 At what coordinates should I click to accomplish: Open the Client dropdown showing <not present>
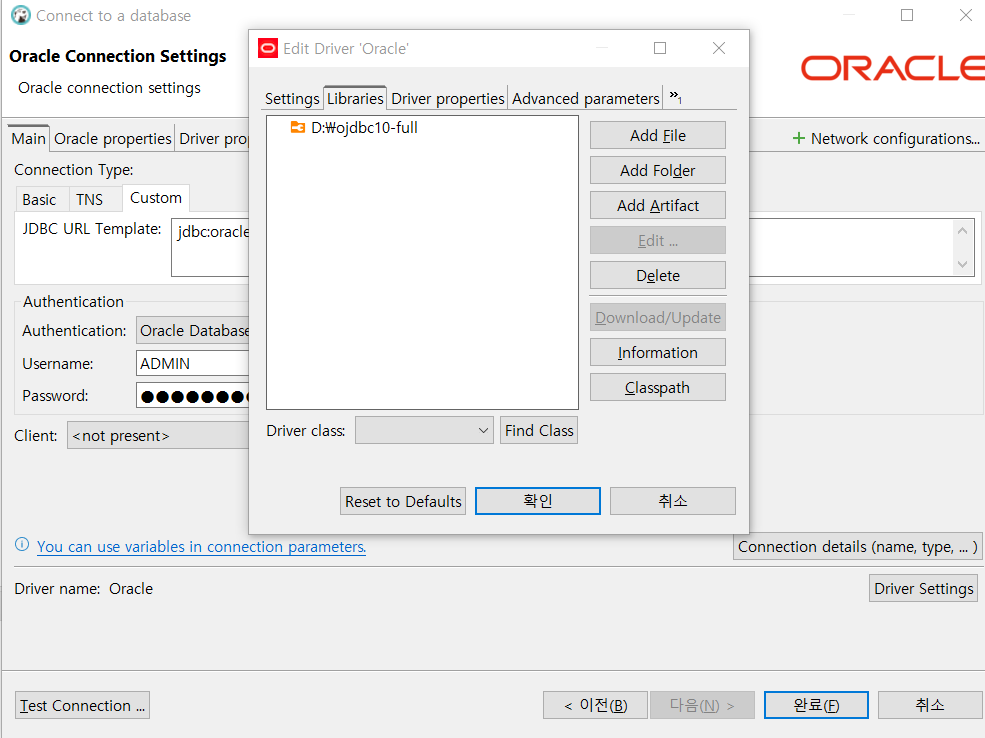[158, 435]
